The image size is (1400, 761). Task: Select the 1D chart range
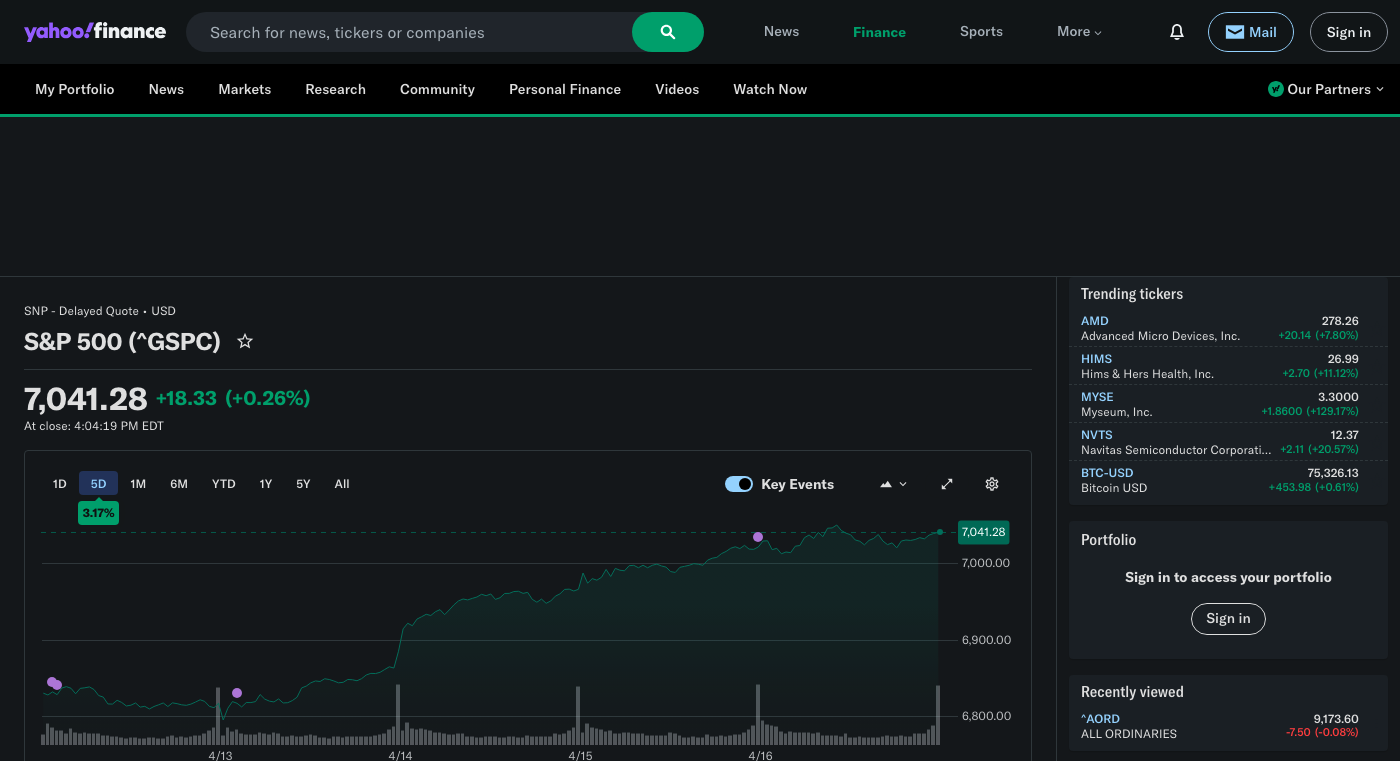coord(60,484)
